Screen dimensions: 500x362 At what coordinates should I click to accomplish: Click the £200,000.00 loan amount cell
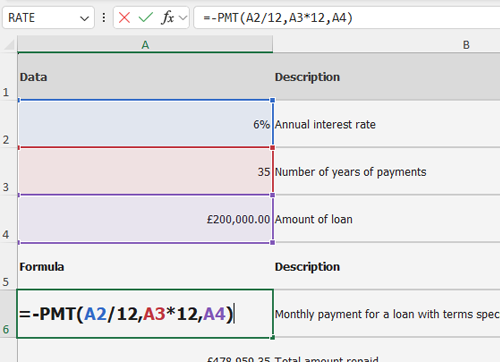click(x=145, y=219)
